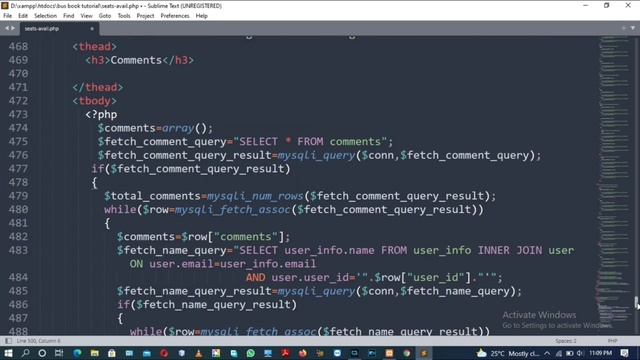Image resolution: width=640 pixels, height=360 pixels.
Task: Launch Google Chrome from taskbar
Action: [407, 353]
